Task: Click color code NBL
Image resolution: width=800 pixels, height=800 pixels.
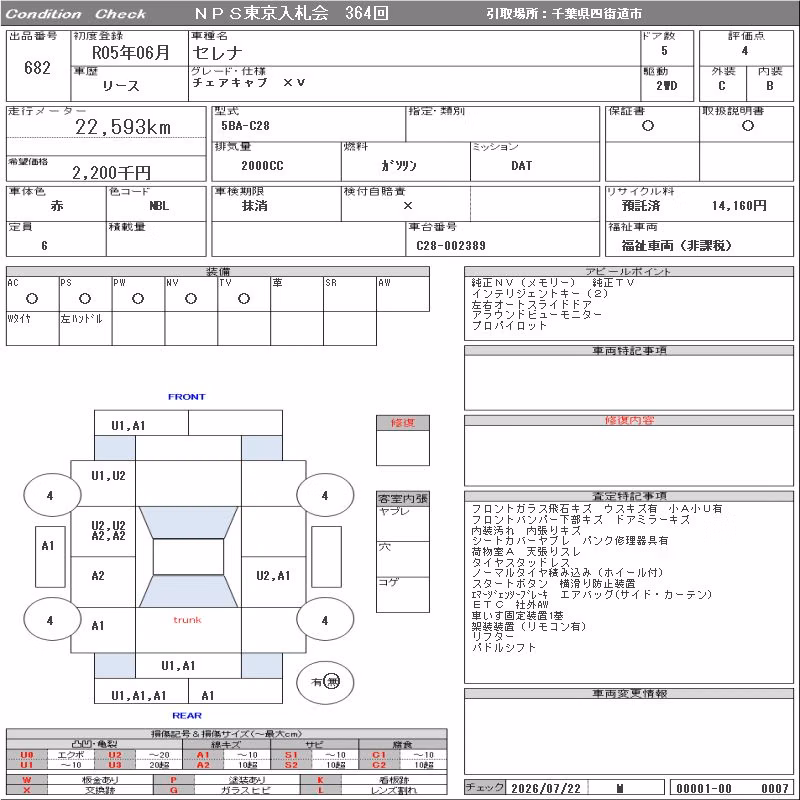Action: coord(159,206)
